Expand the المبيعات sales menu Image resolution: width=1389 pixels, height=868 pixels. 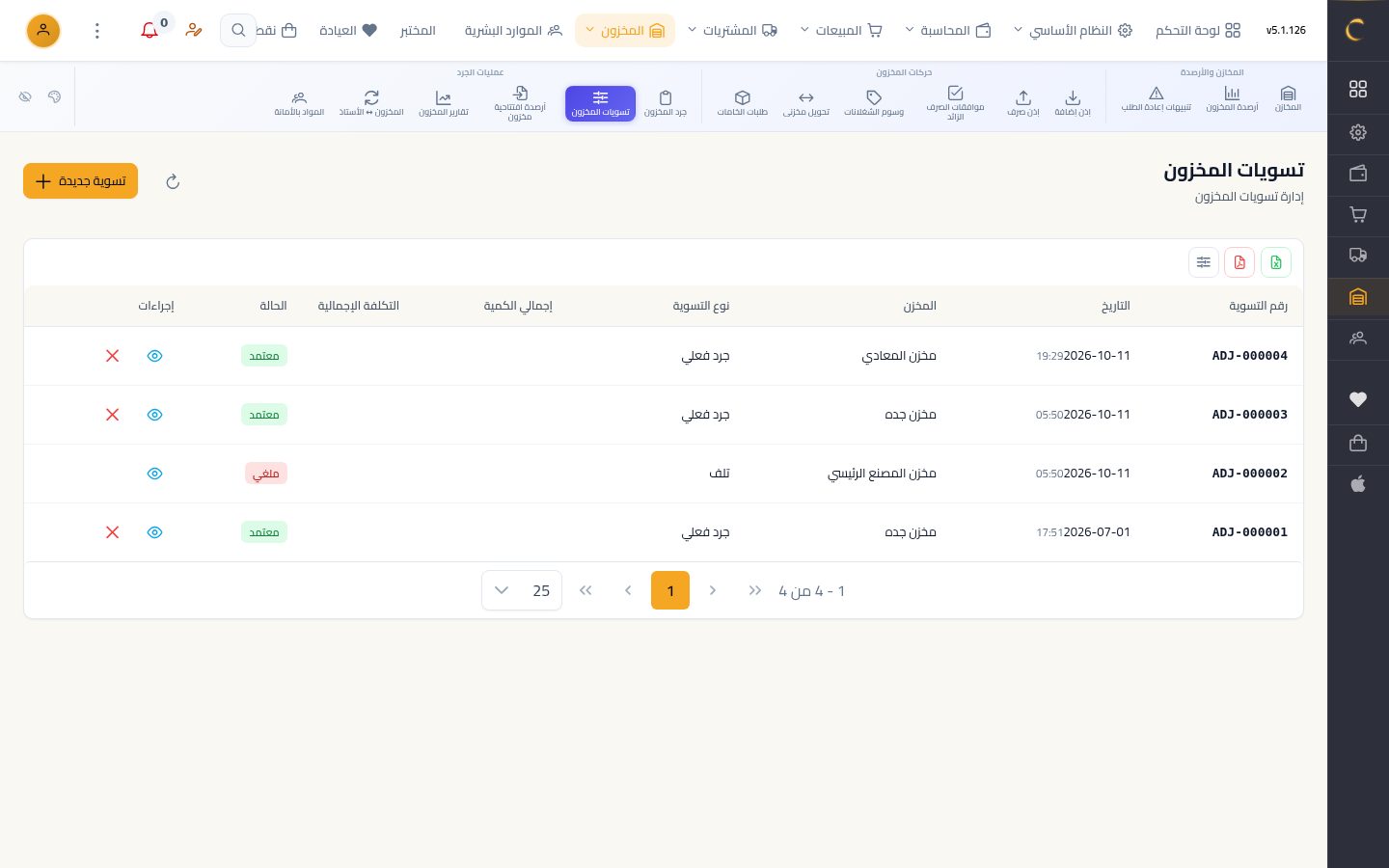click(x=841, y=31)
